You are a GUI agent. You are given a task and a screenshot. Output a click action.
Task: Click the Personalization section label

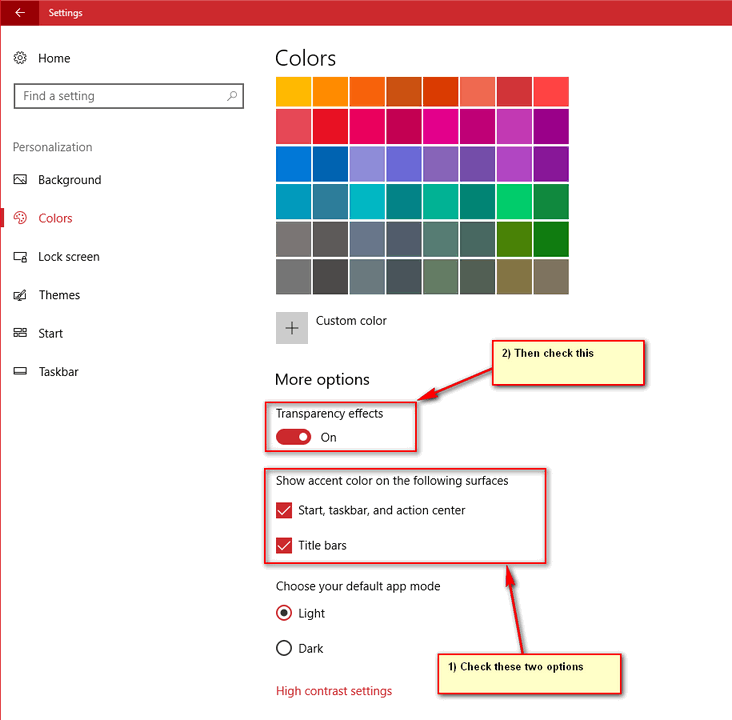[x=52, y=147]
